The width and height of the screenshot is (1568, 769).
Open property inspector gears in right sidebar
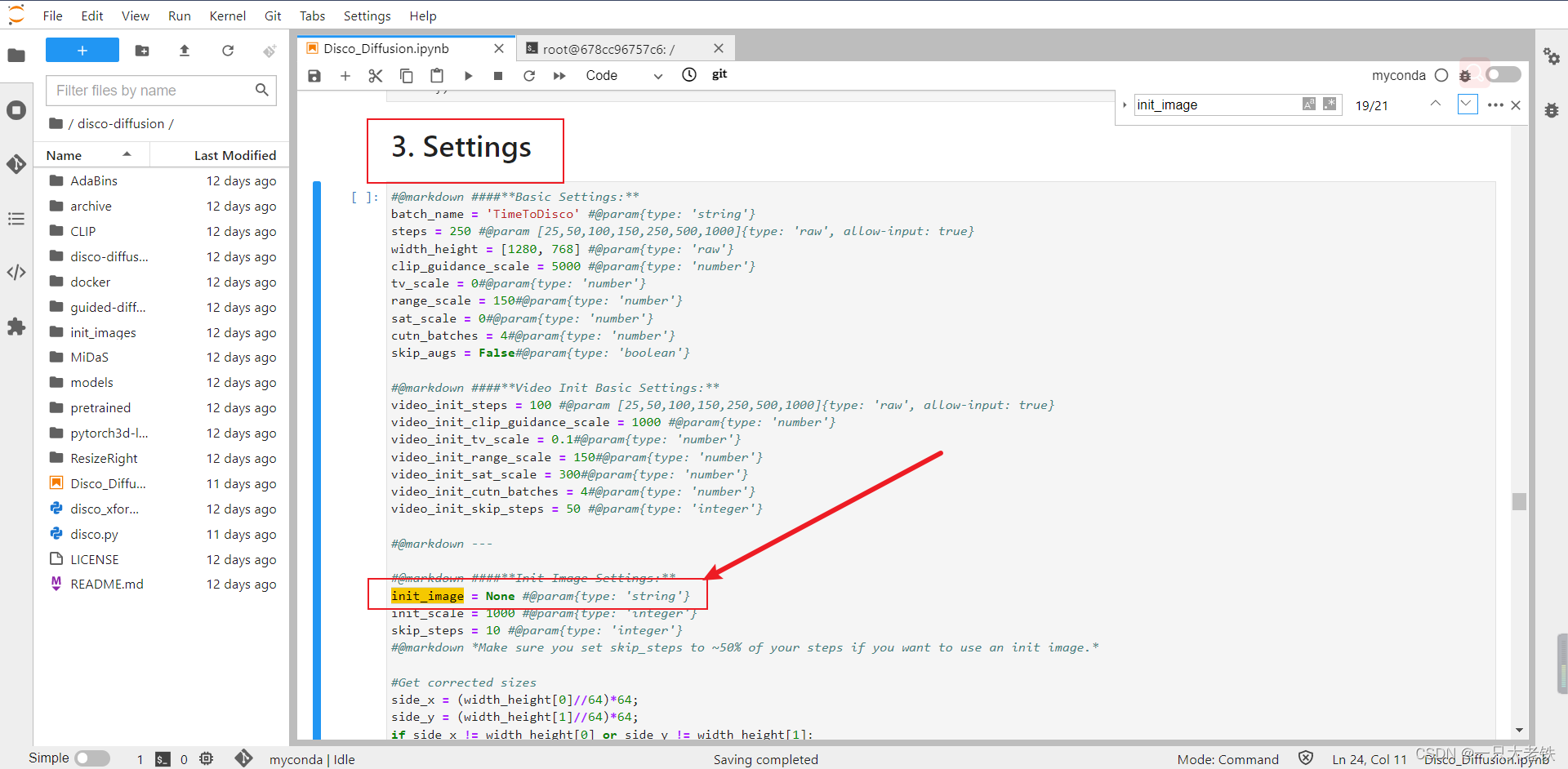(1552, 56)
